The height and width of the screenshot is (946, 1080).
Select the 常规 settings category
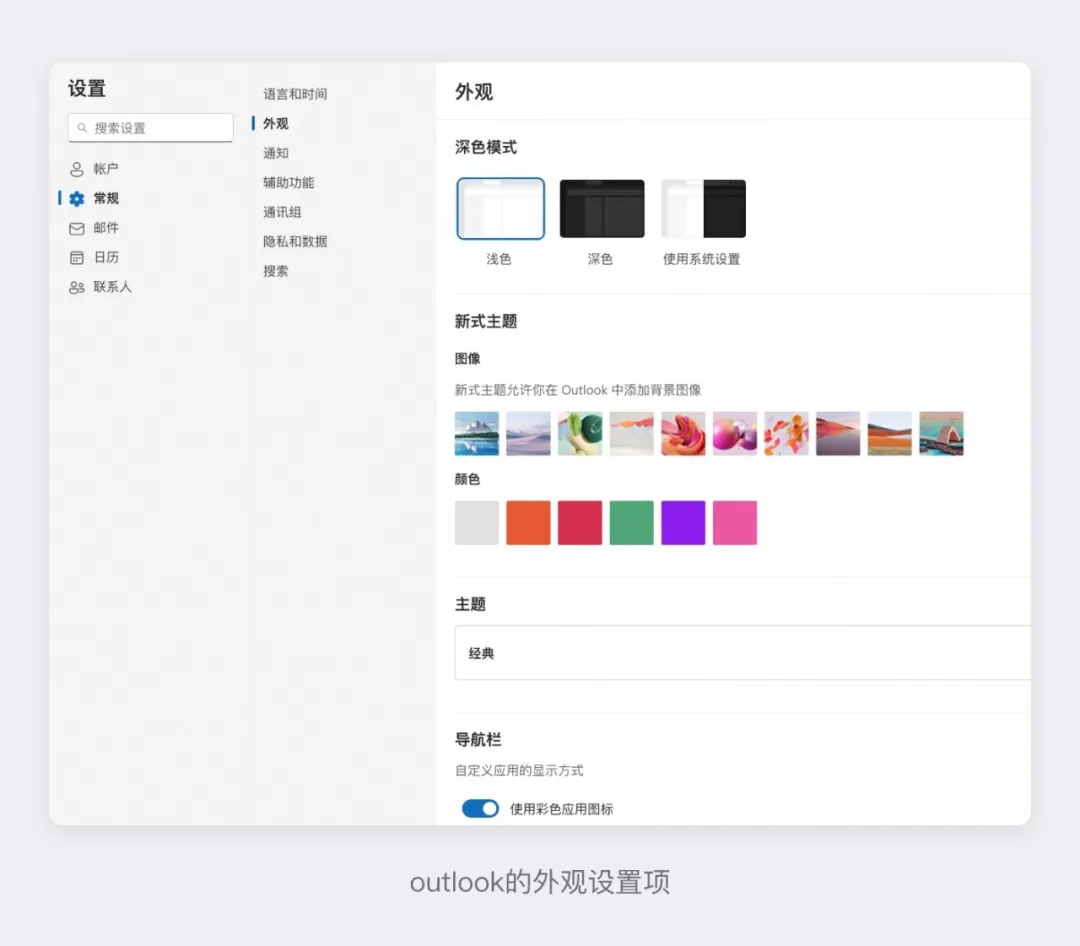click(106, 198)
